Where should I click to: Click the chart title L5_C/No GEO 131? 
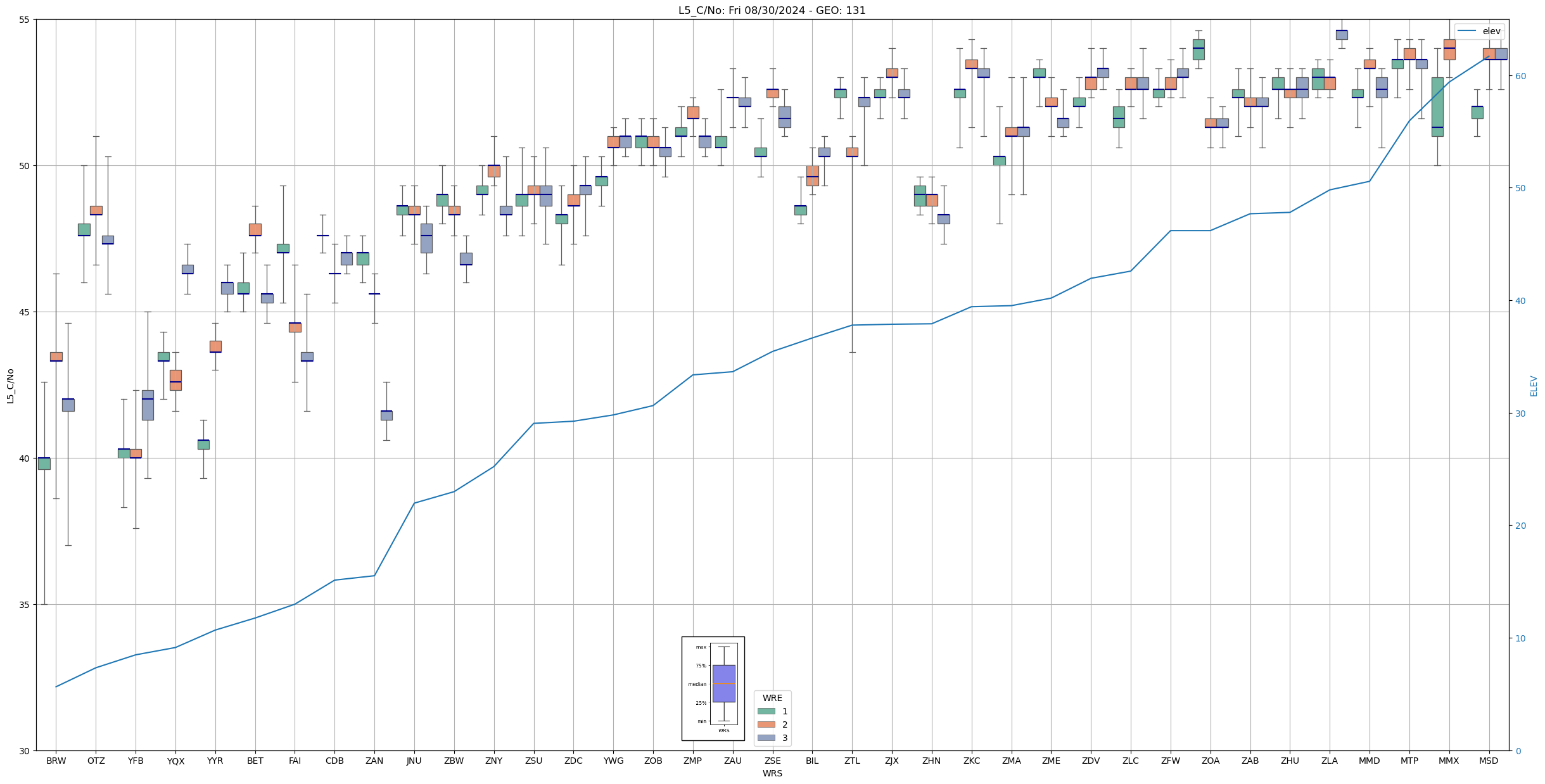(x=772, y=10)
